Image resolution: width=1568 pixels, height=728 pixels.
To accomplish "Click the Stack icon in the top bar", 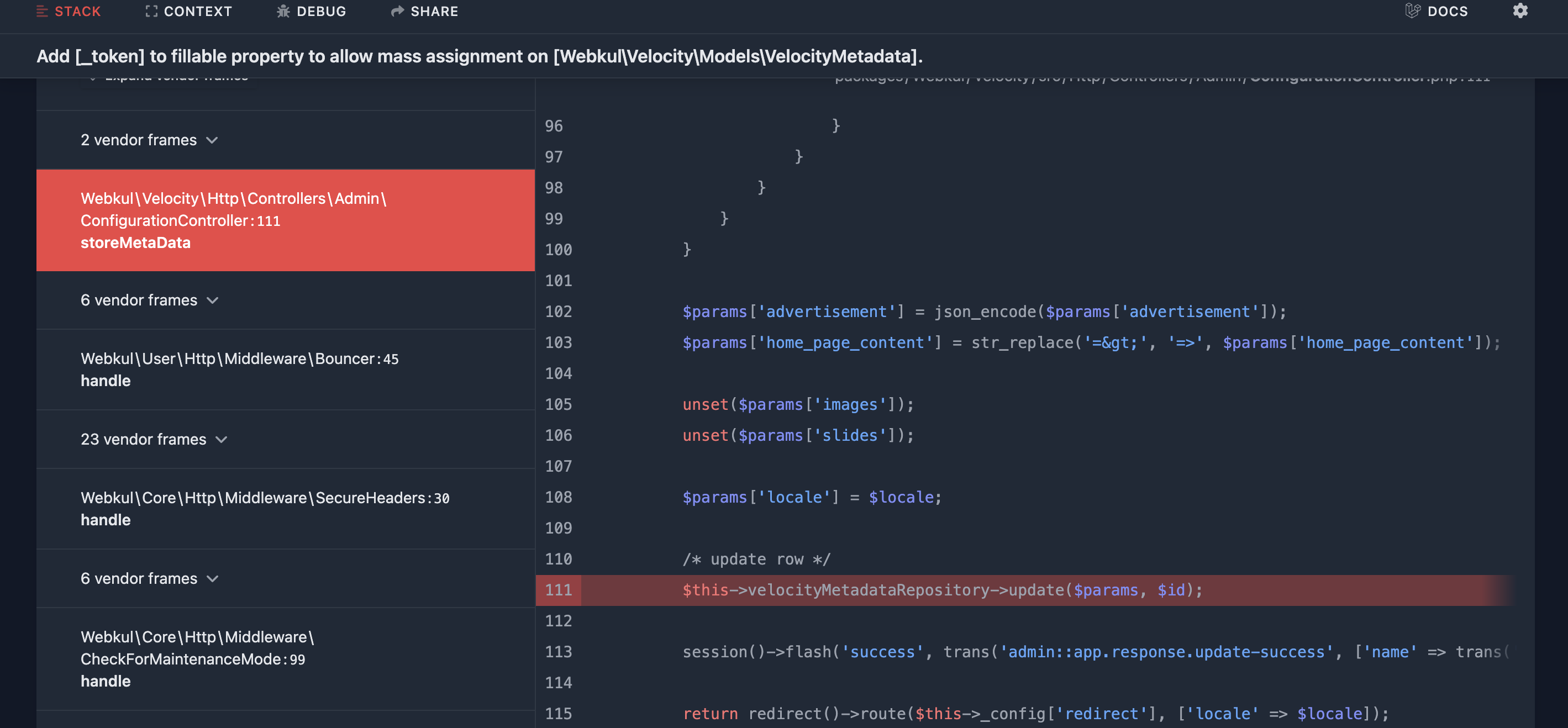I will click(x=42, y=12).
